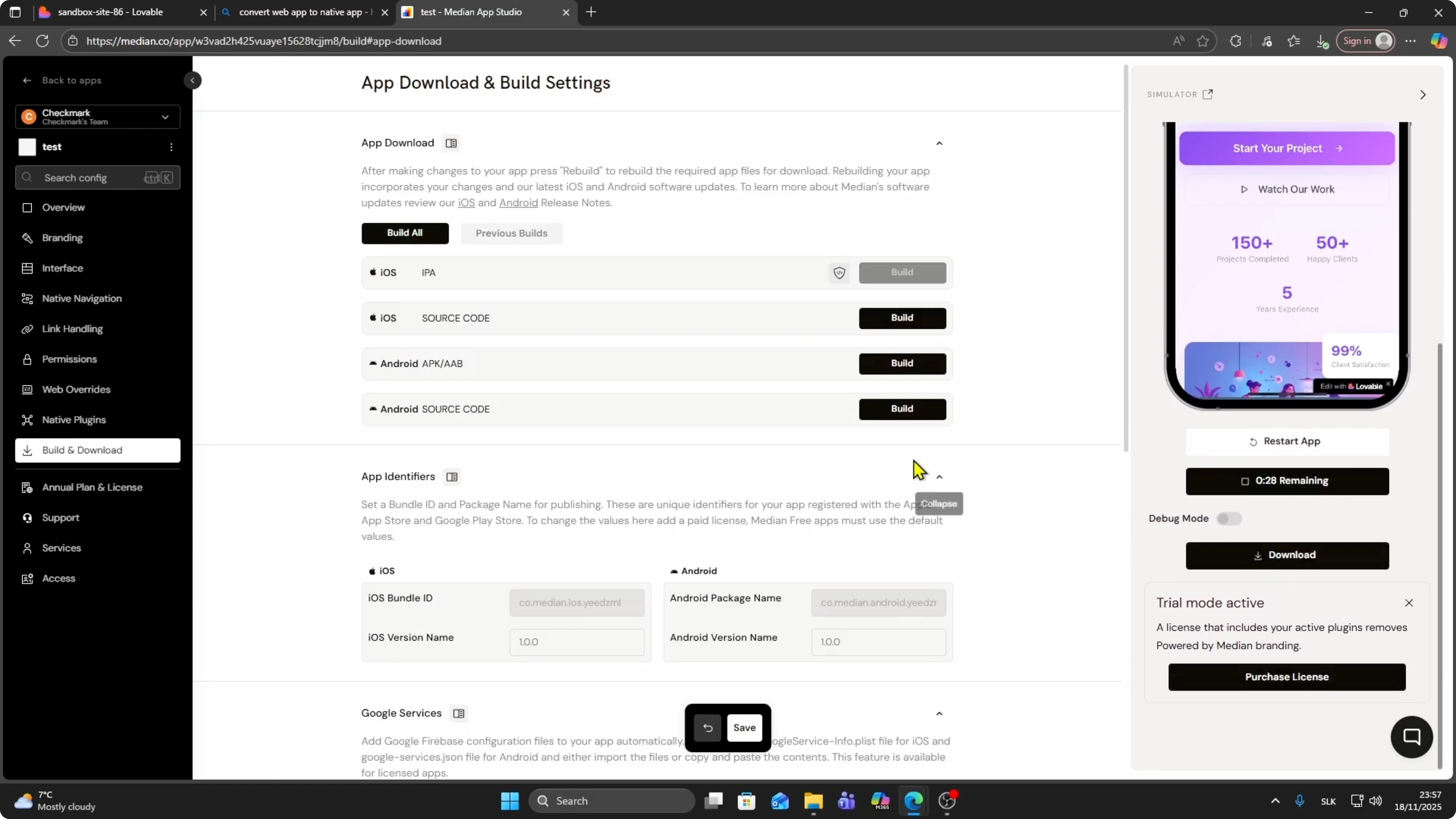Click Purchase License
The width and height of the screenshot is (1456, 819).
pyautogui.click(x=1287, y=677)
